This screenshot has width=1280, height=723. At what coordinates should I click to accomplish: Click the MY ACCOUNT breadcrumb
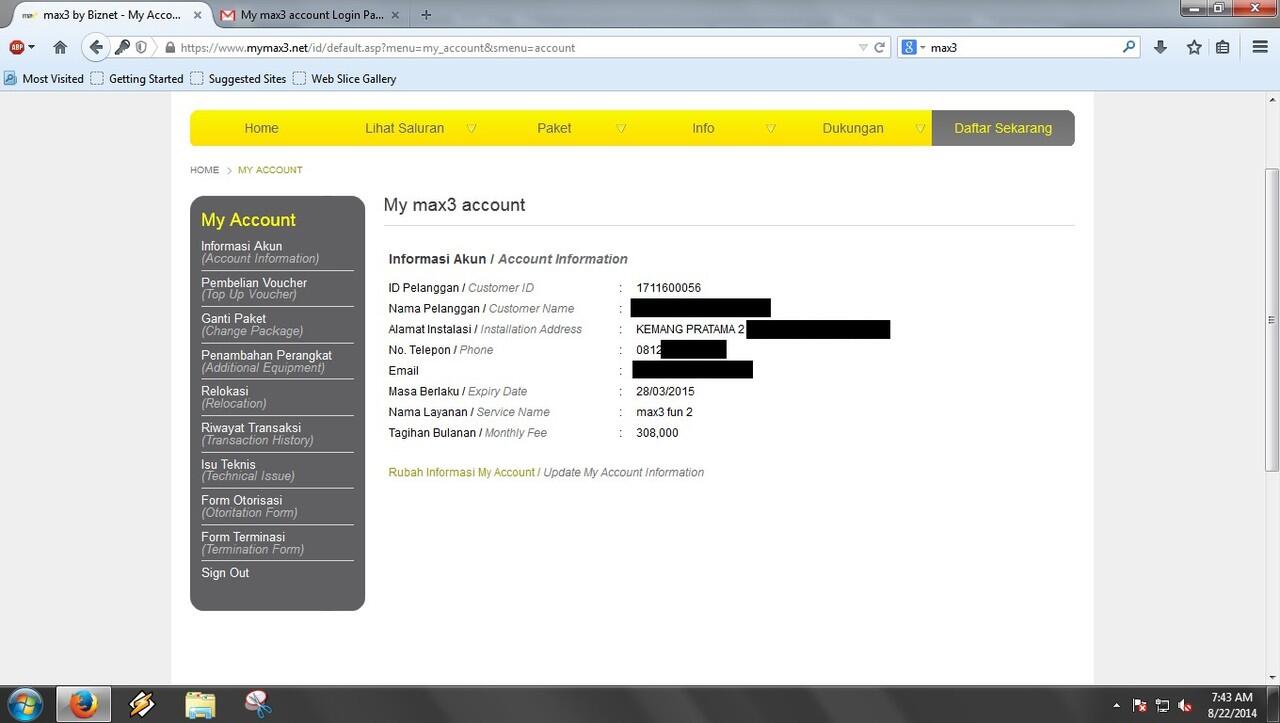pos(270,170)
